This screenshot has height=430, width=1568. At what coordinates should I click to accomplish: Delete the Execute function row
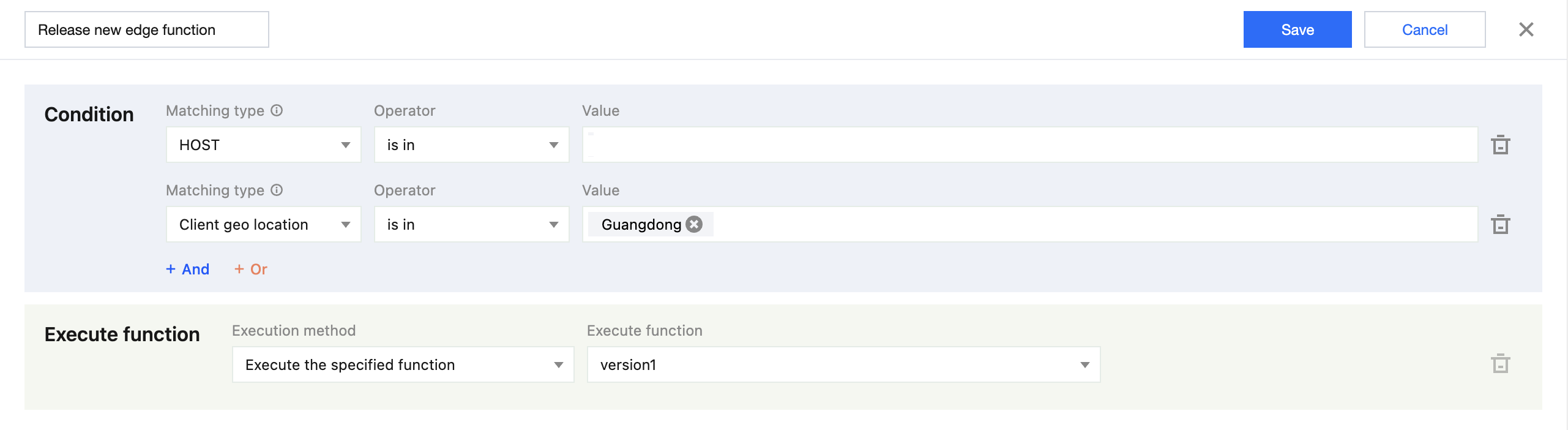pos(1500,364)
